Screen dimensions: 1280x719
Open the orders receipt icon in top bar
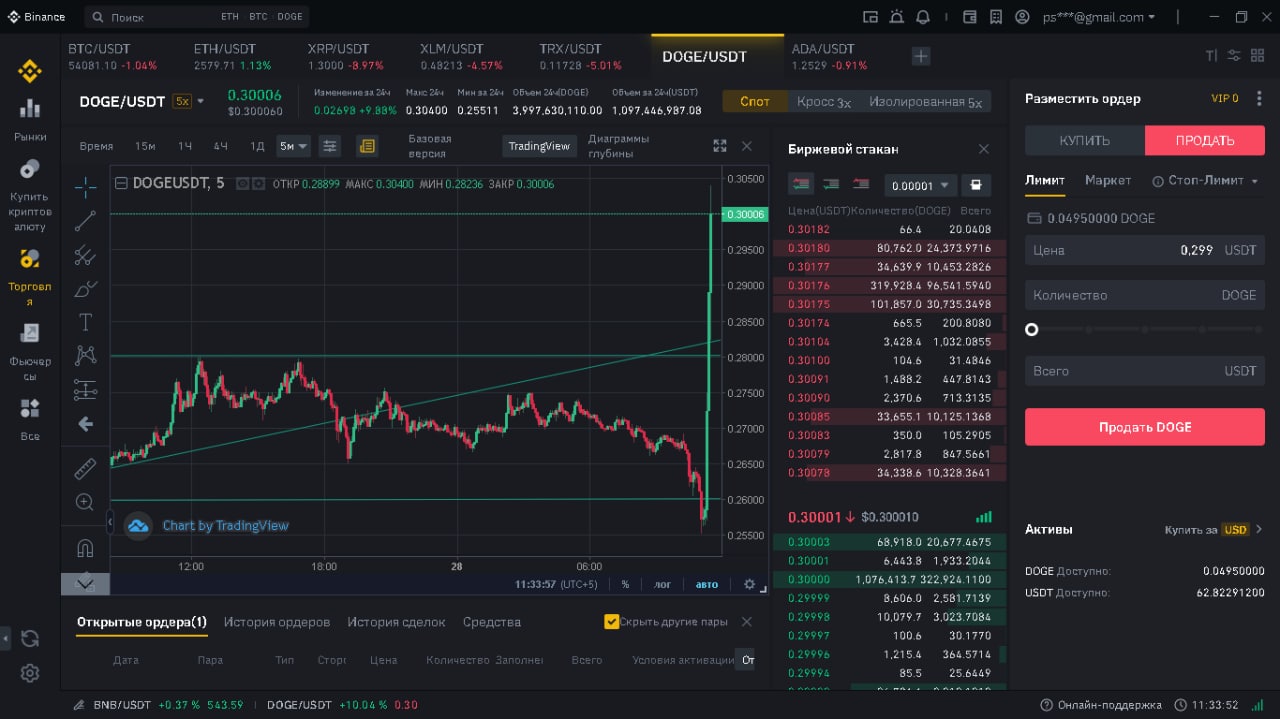995,17
